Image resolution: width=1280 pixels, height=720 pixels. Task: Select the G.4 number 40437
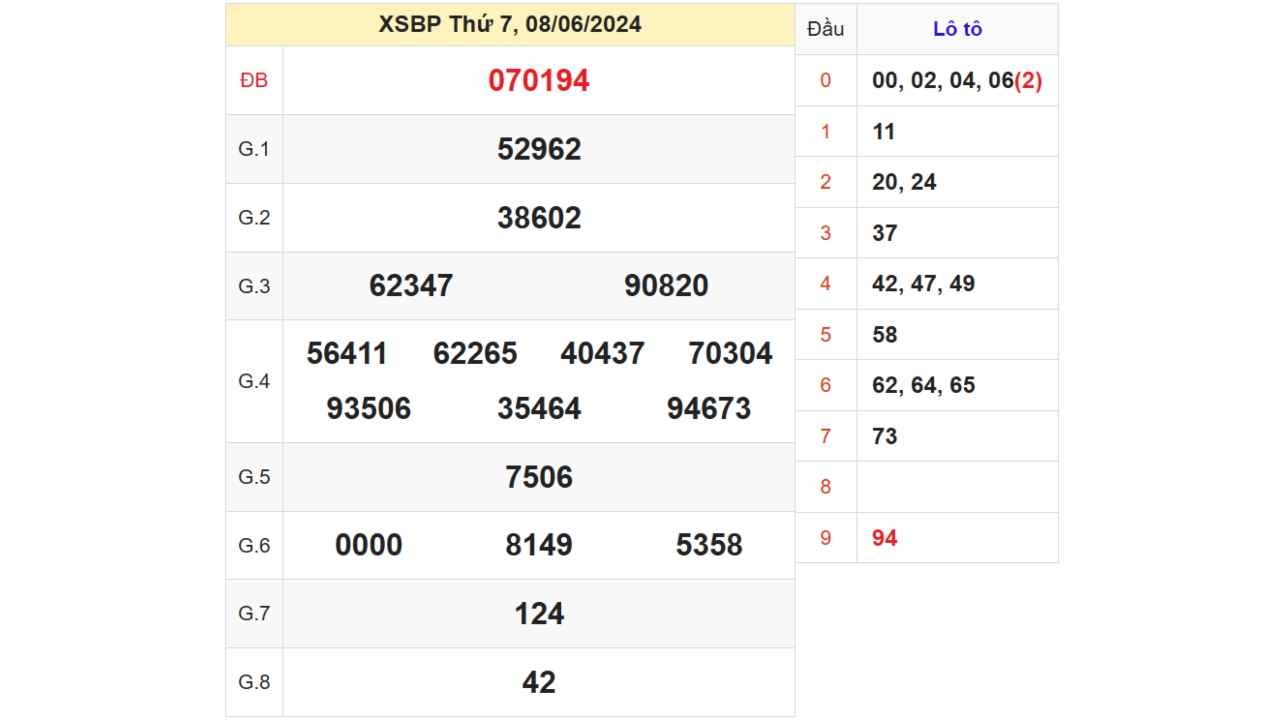[x=602, y=354]
